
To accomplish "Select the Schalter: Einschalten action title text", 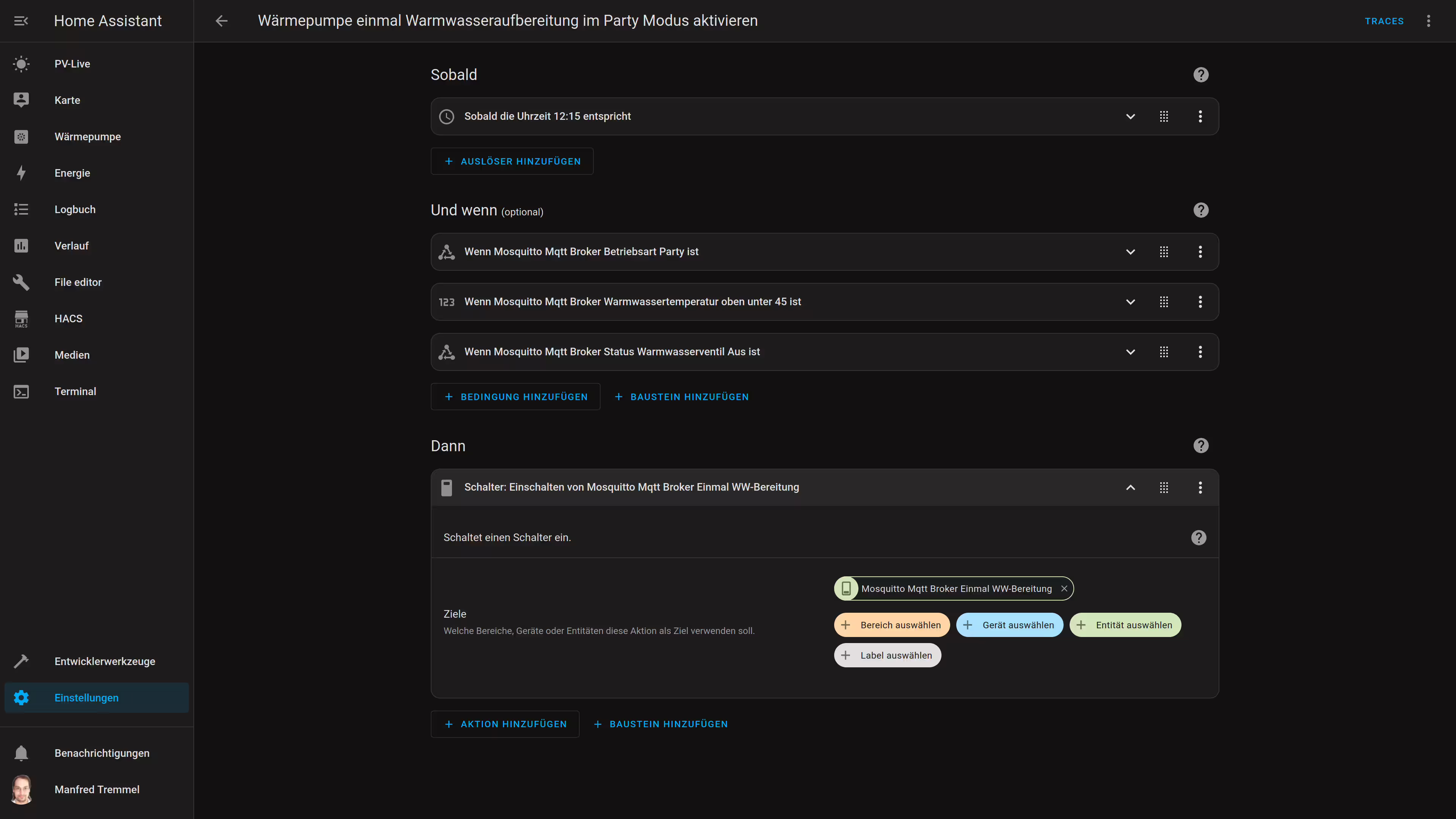I will pos(631,487).
